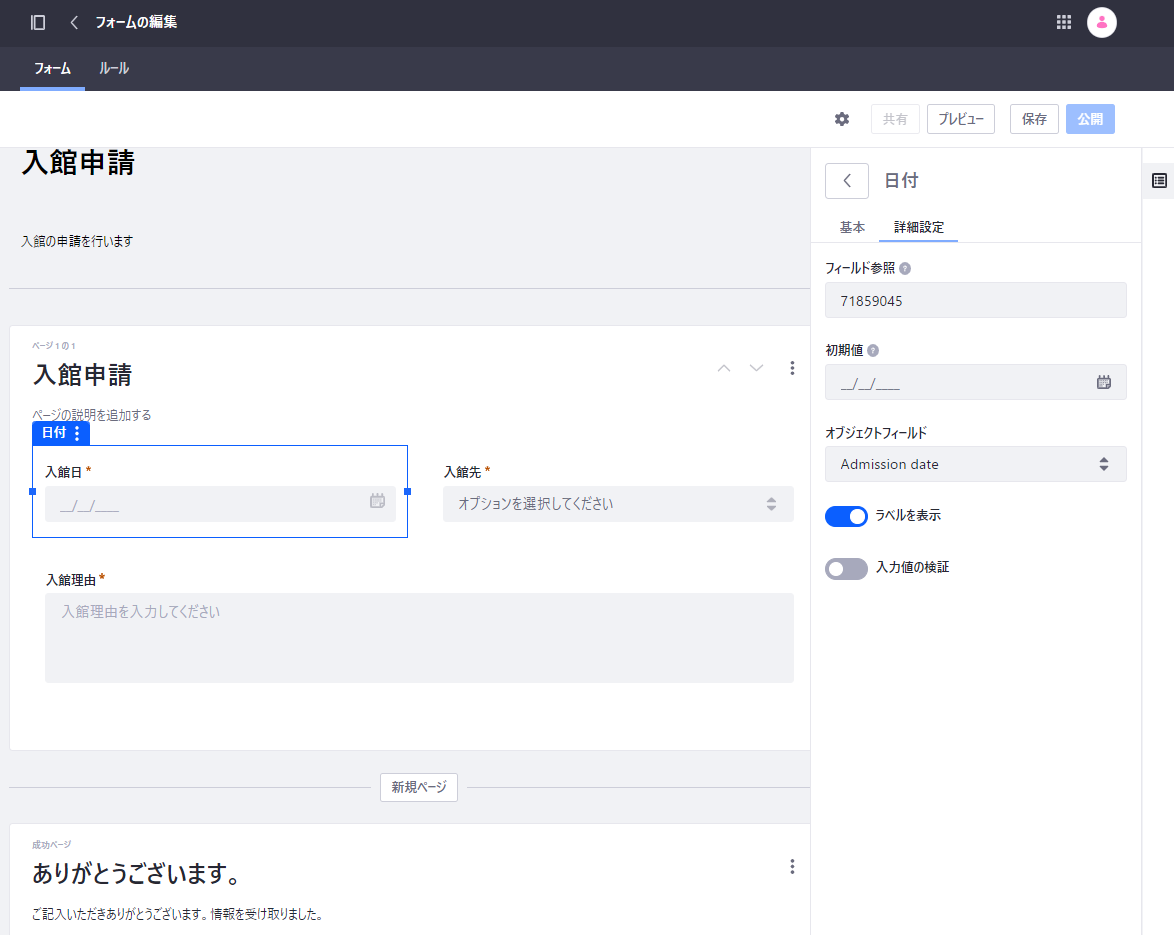Disable the ラベルを表示 toggle
Screen dimensions: 1174x935
pos(846,516)
